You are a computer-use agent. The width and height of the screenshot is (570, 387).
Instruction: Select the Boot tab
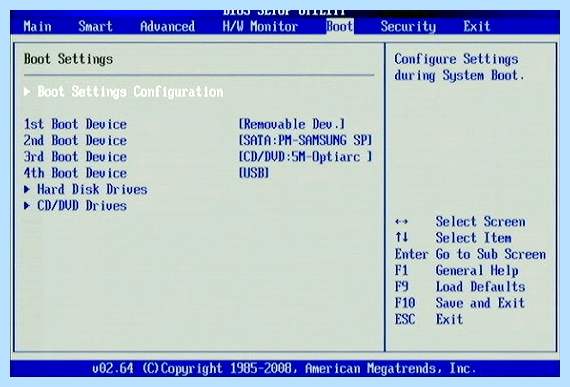[340, 27]
